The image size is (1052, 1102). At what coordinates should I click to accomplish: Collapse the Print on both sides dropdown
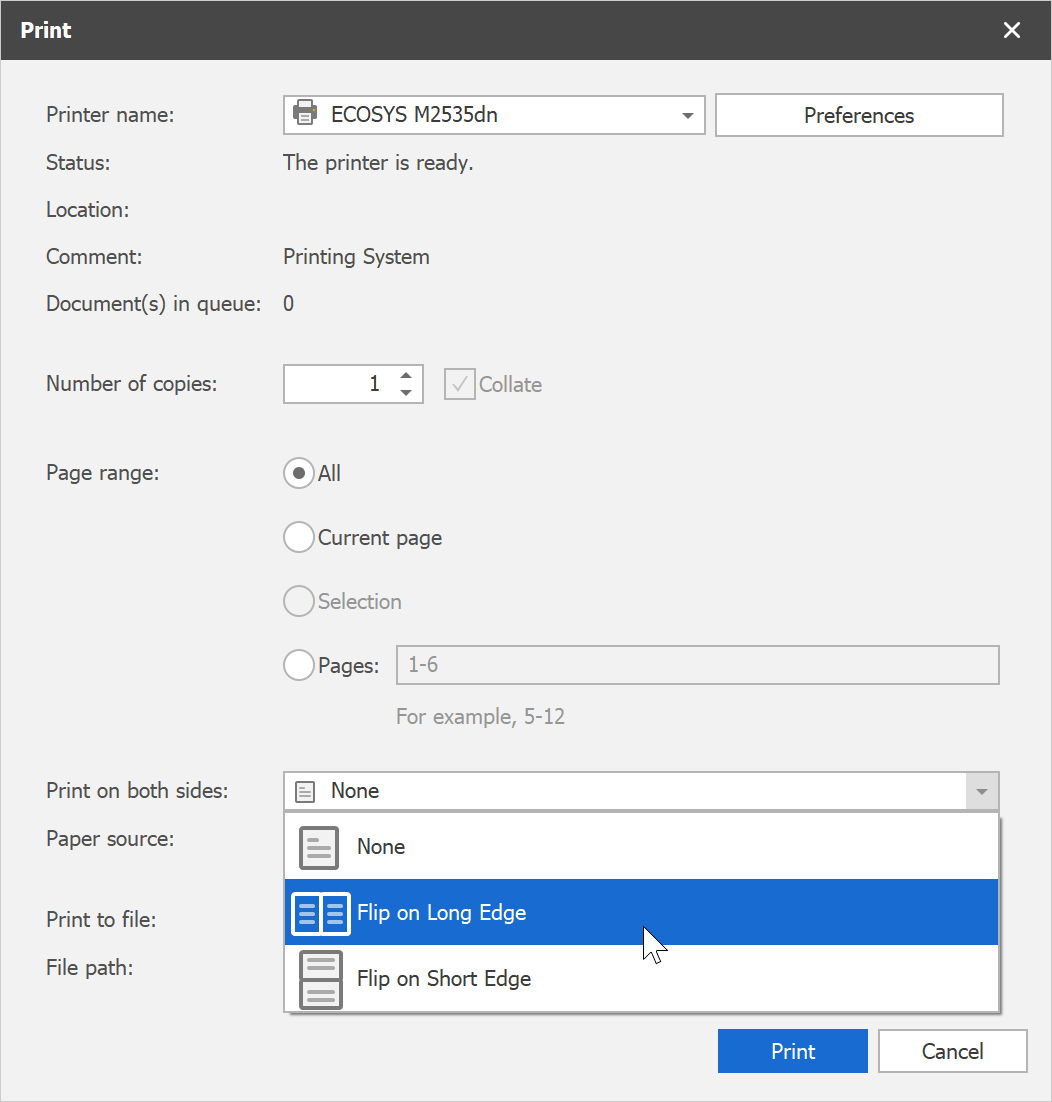(x=982, y=792)
